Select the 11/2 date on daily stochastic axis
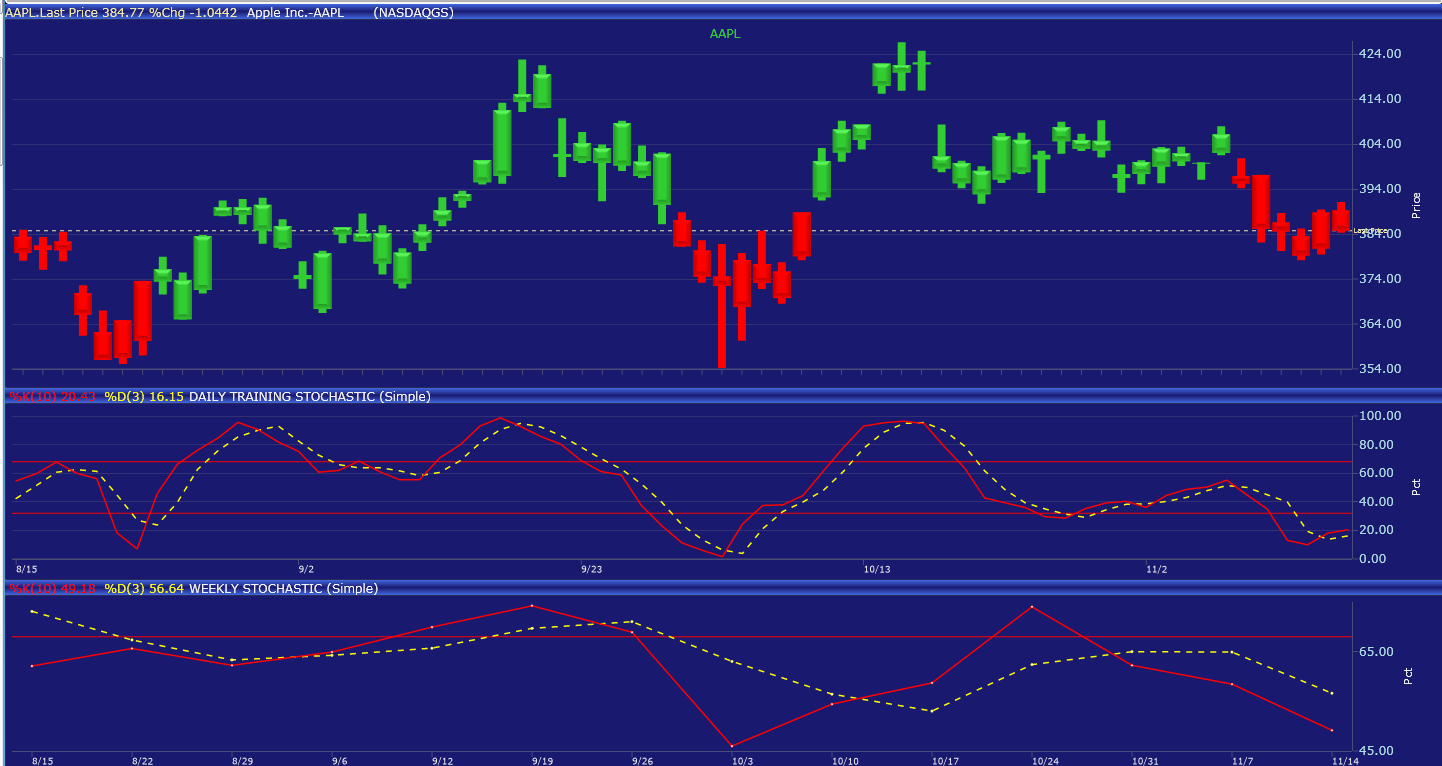Viewport: 1442px width, 766px height. [x=1156, y=569]
